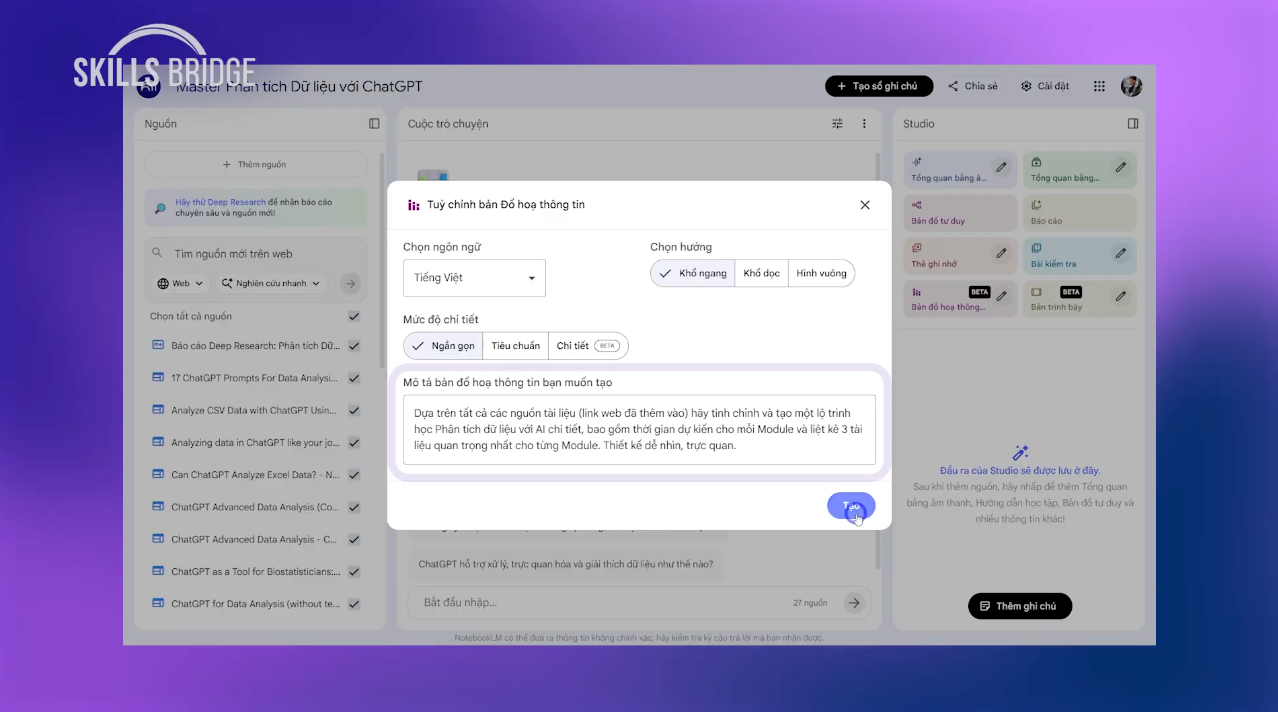Click the infographic description text box

point(639,430)
